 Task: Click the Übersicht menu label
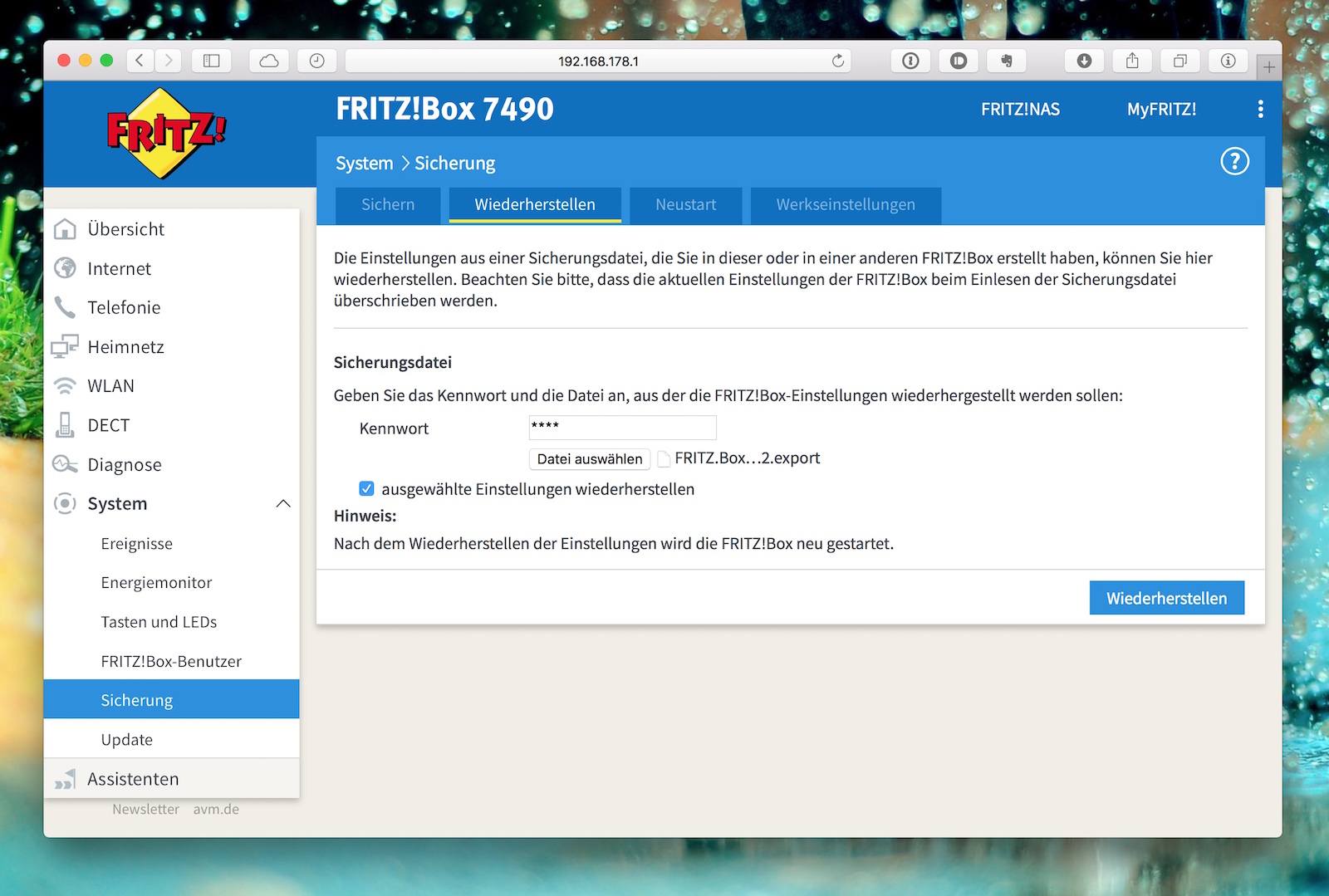126,229
